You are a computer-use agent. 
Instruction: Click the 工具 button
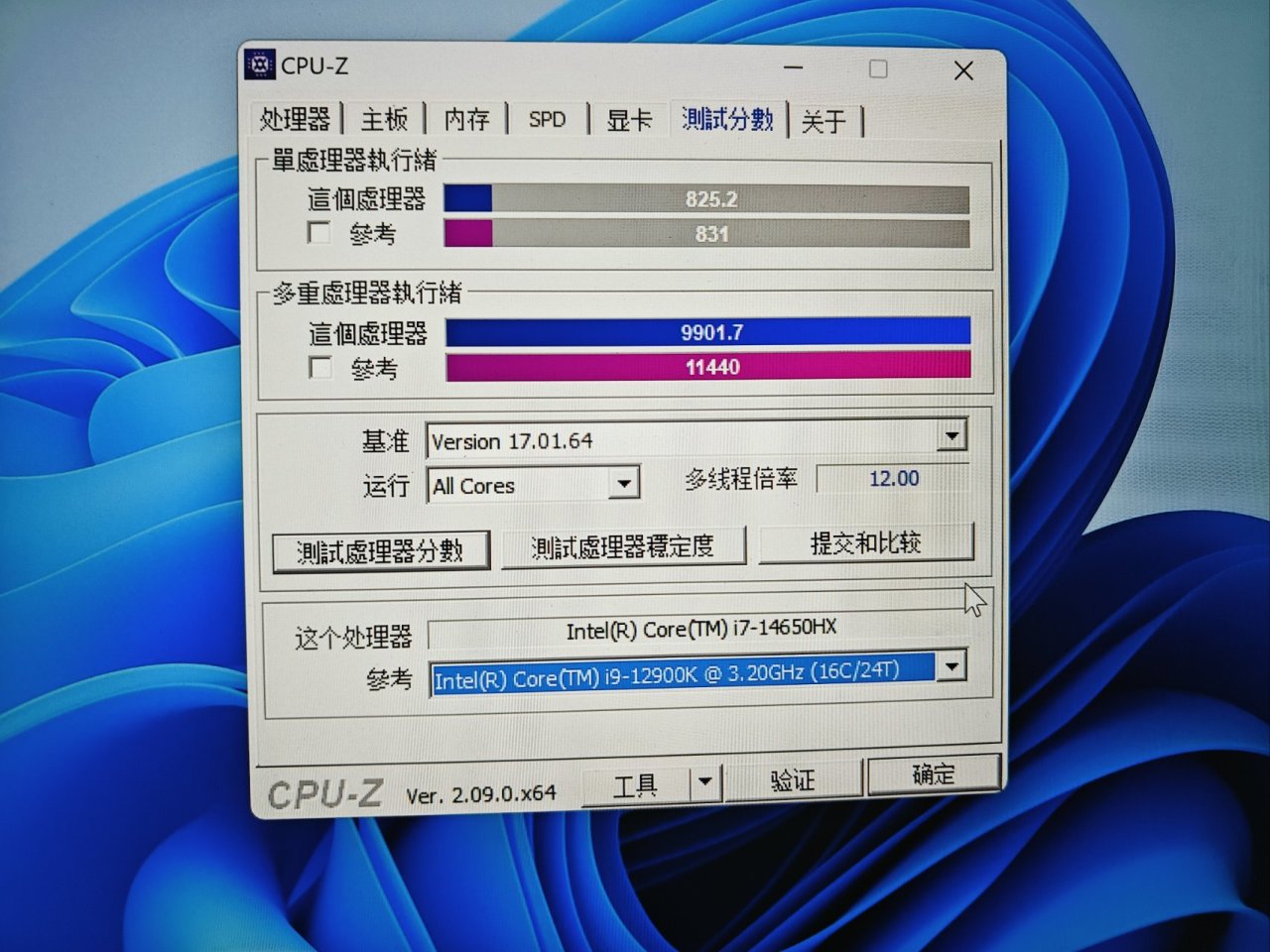[635, 785]
